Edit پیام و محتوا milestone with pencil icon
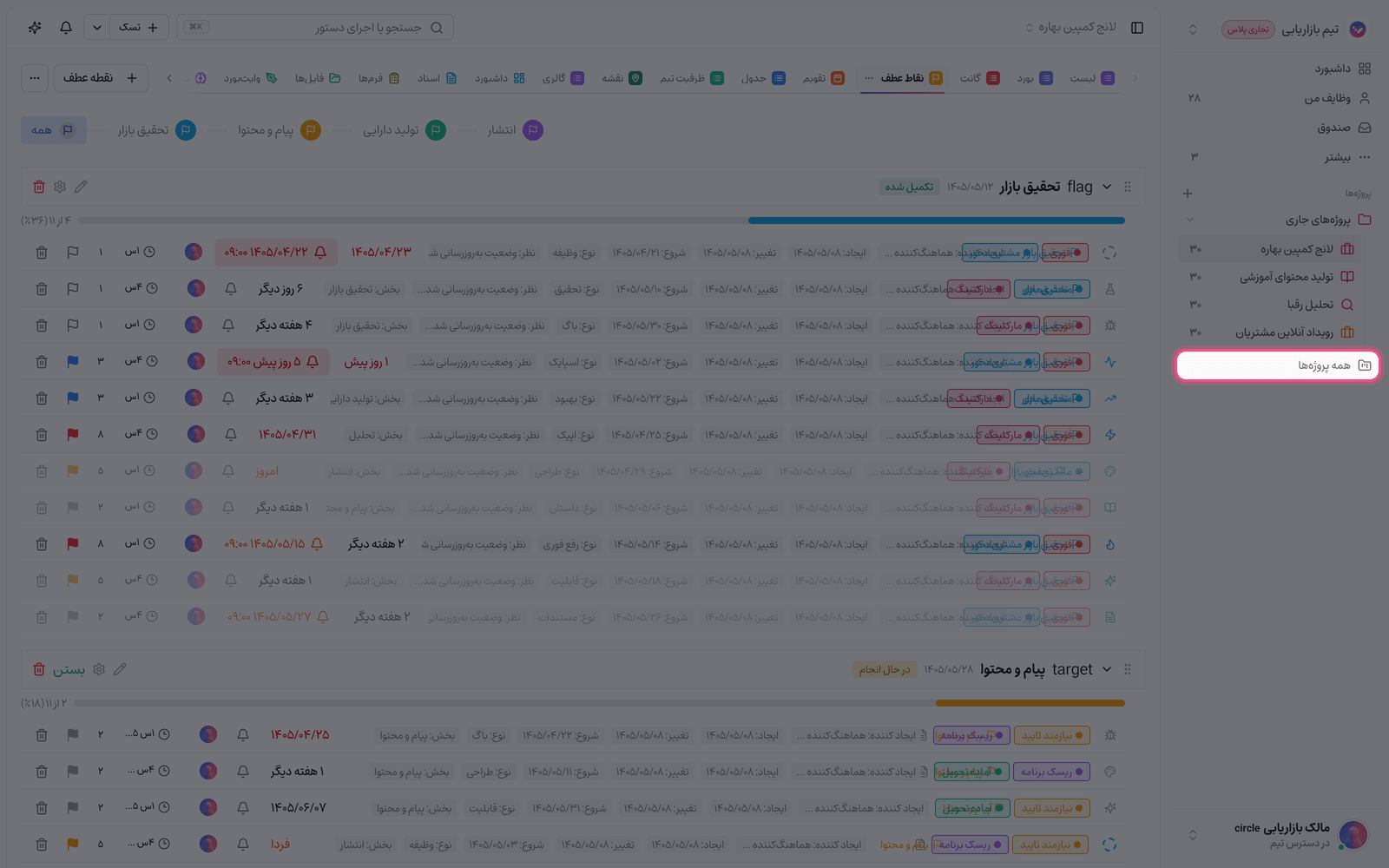Image resolution: width=1389 pixels, height=868 pixels. (120, 669)
